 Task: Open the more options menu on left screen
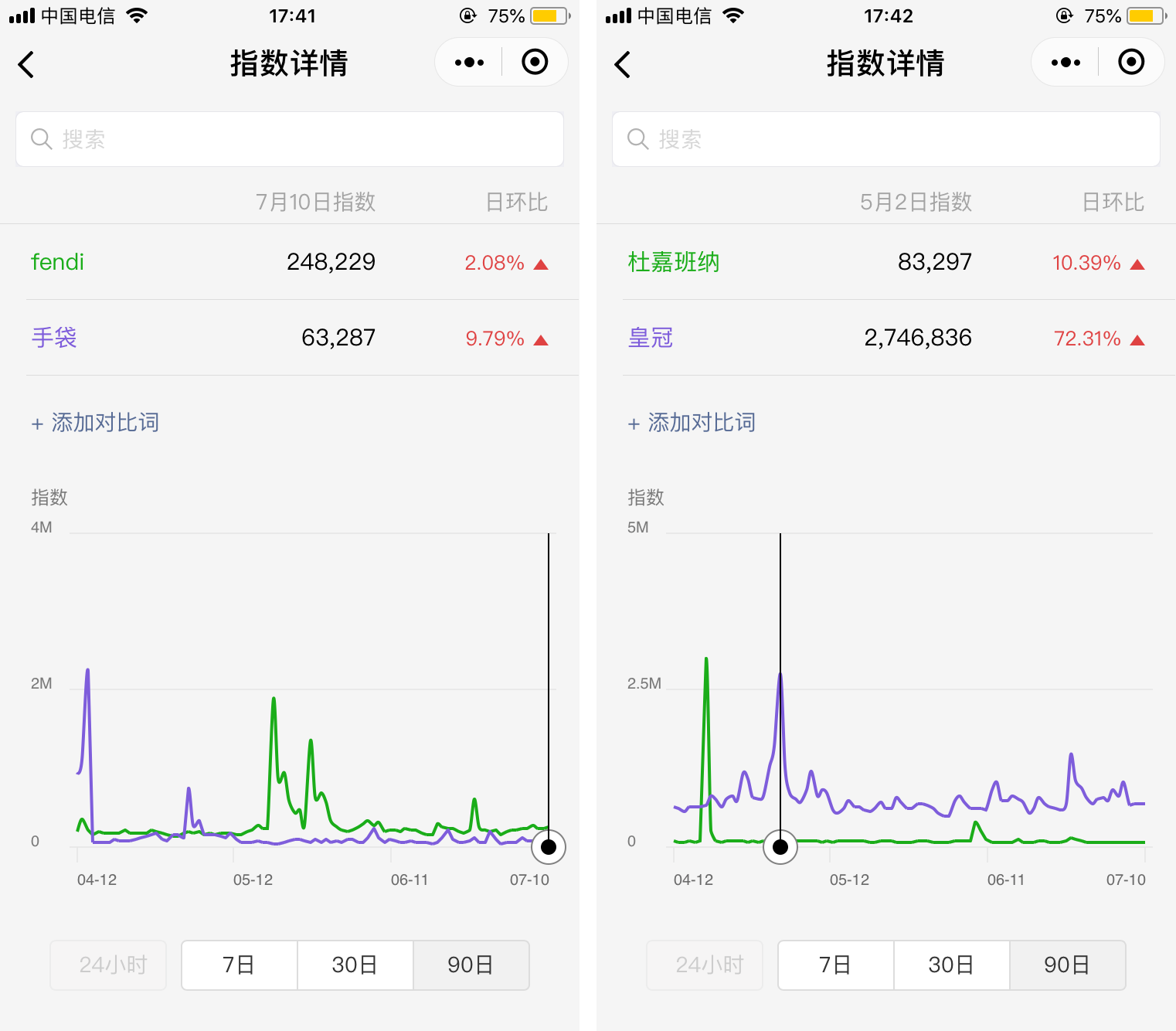pos(469,63)
